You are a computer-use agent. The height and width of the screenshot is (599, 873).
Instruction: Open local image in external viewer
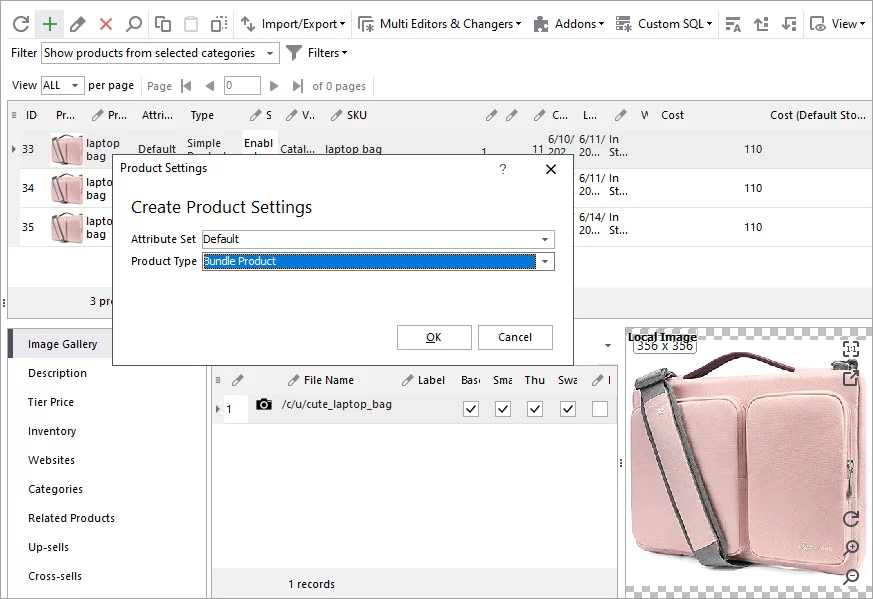click(x=851, y=377)
